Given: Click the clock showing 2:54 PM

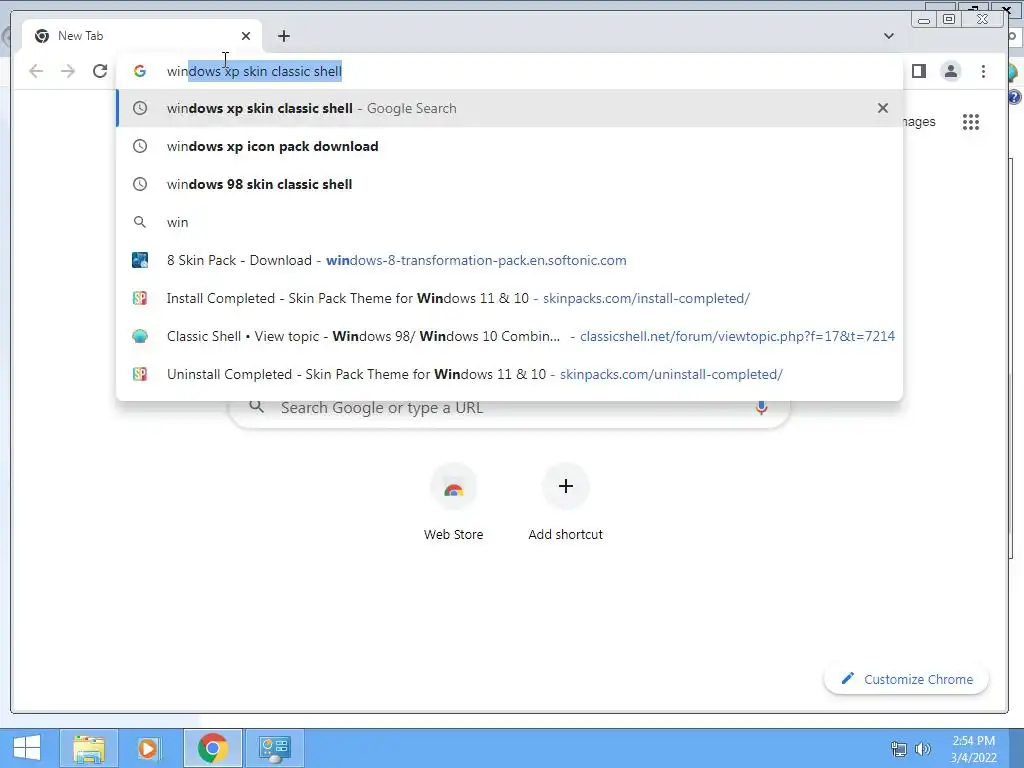Looking at the screenshot, I should point(974,749).
